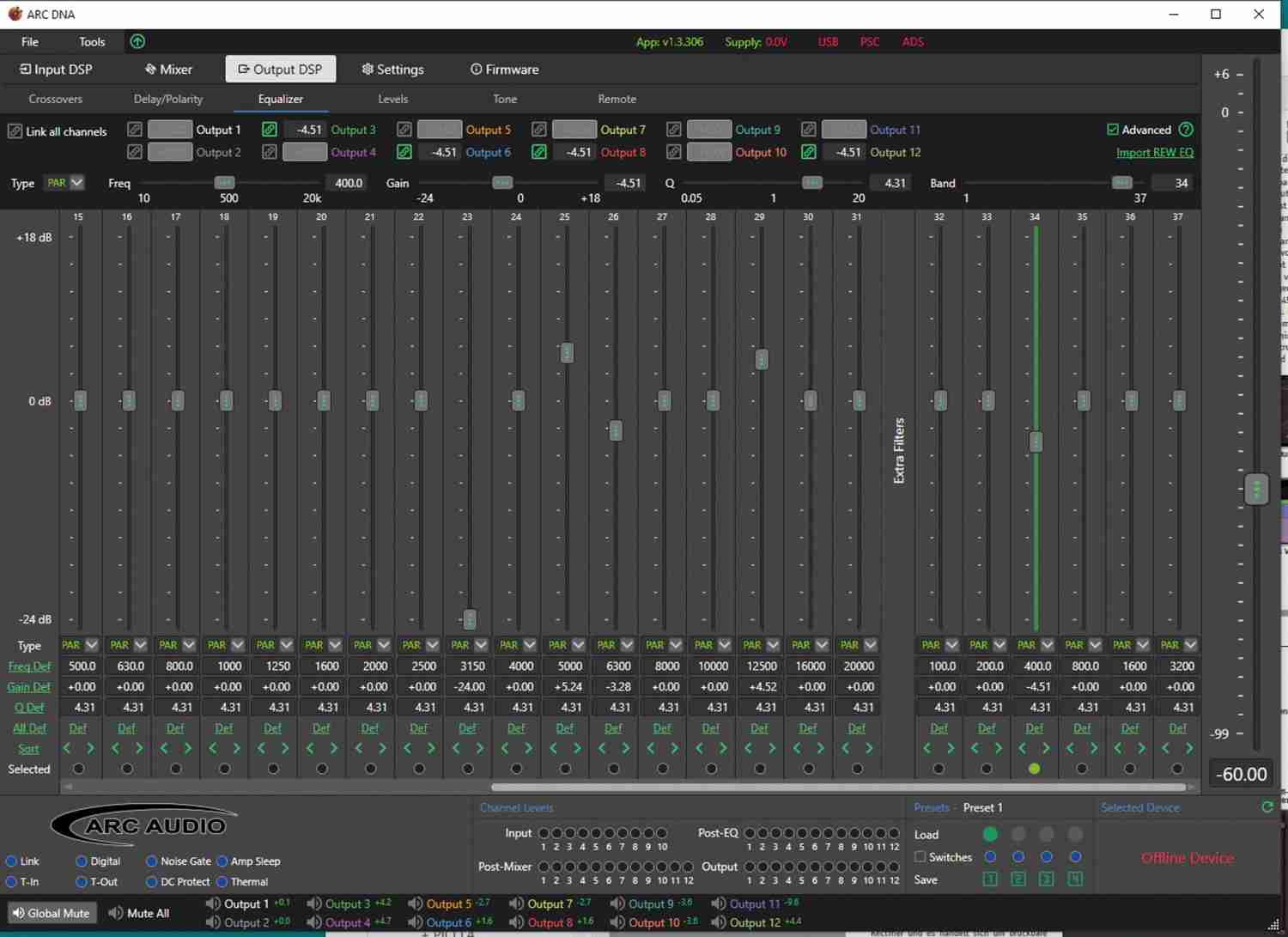Mute Output 4 speaker icon
1288x937 pixels.
click(x=314, y=922)
